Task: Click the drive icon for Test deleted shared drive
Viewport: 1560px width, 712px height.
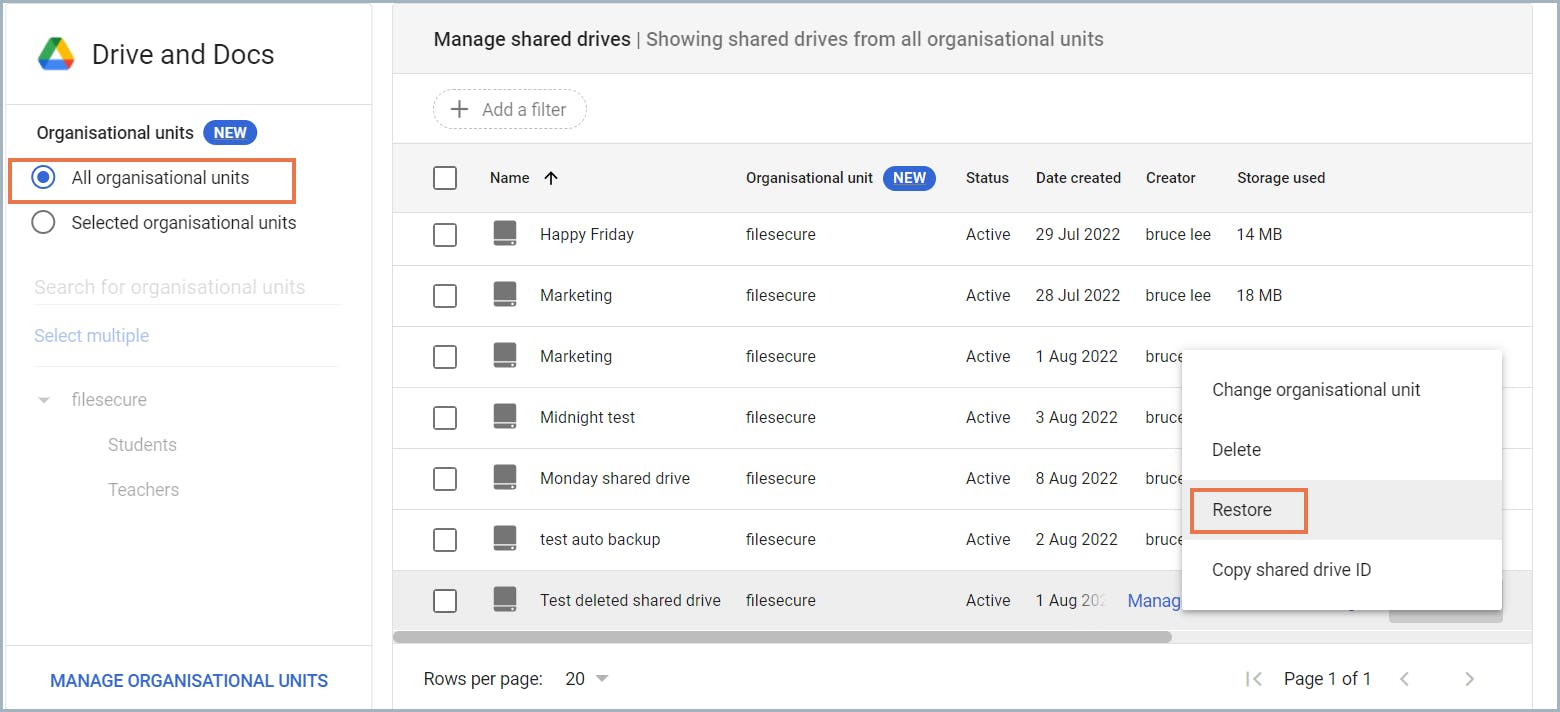Action: tap(505, 600)
